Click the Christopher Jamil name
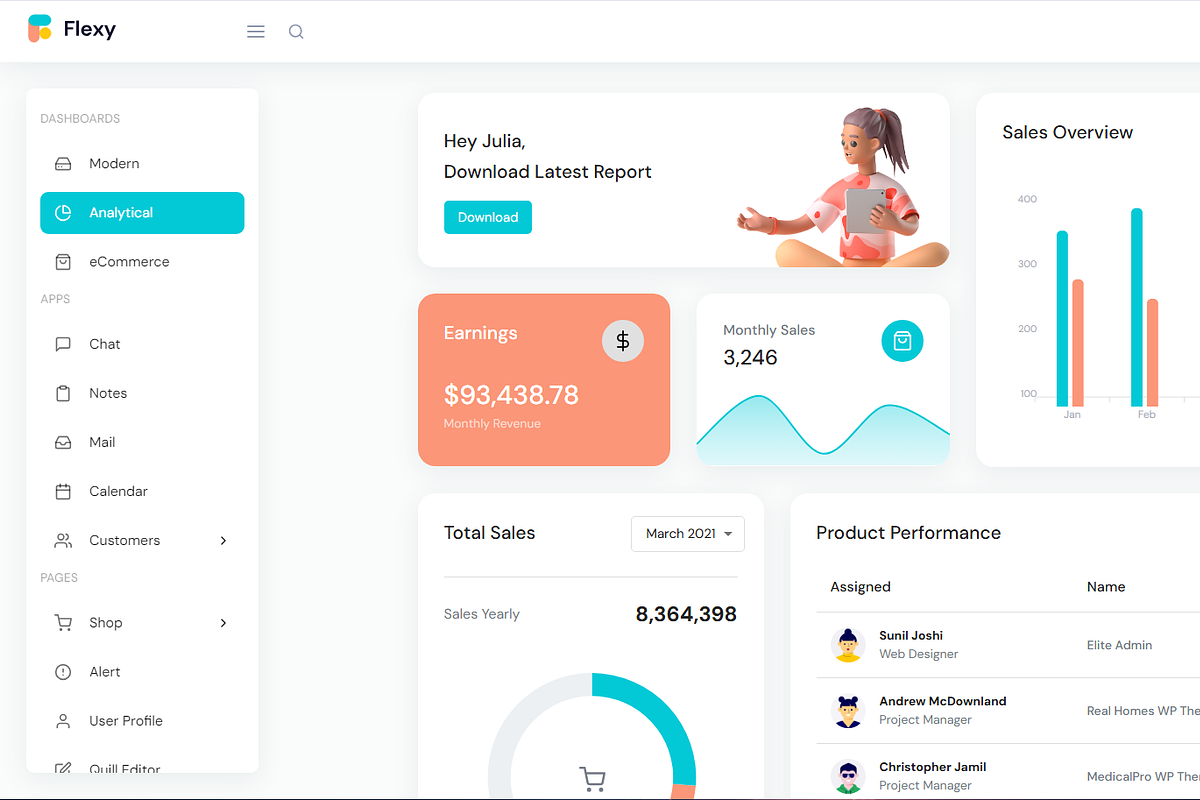Image resolution: width=1200 pixels, height=800 pixels. click(x=933, y=767)
